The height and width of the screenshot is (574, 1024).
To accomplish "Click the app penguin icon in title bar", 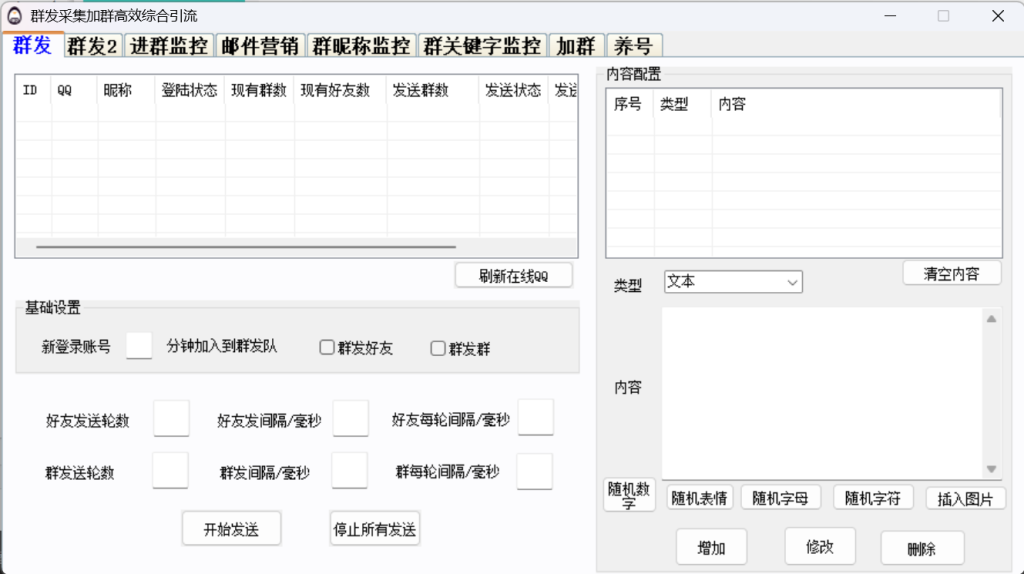I will [x=14, y=16].
